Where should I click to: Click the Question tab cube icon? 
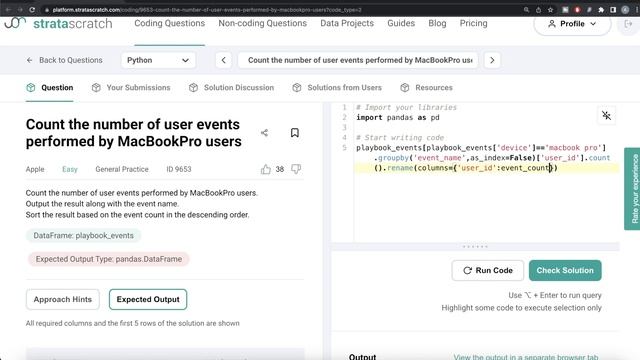(31, 87)
